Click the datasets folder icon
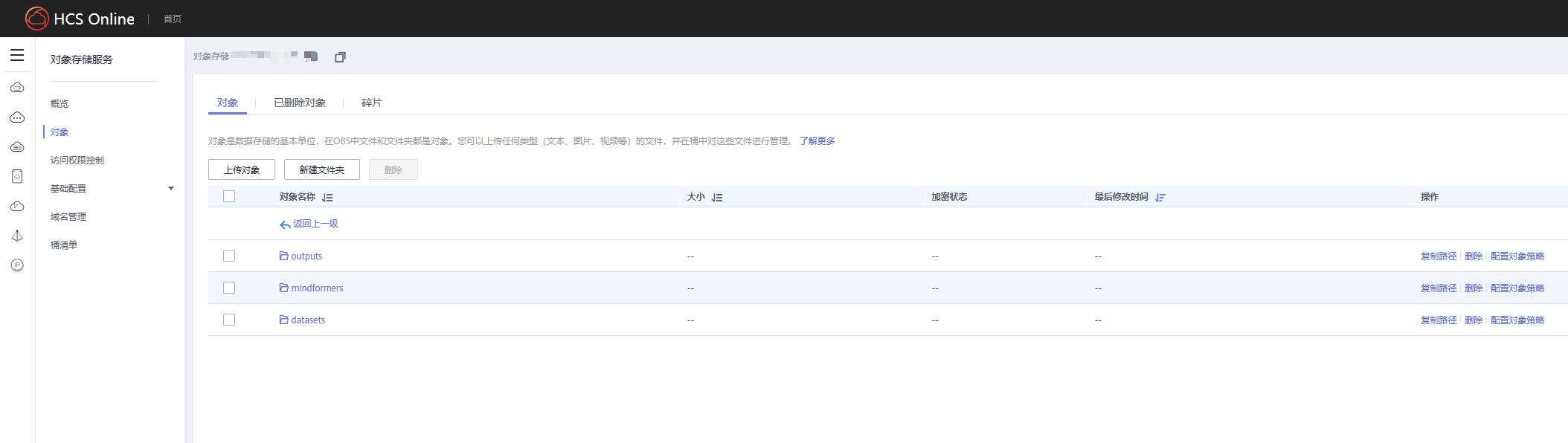Viewport: 1568px width, 443px height. coord(284,320)
